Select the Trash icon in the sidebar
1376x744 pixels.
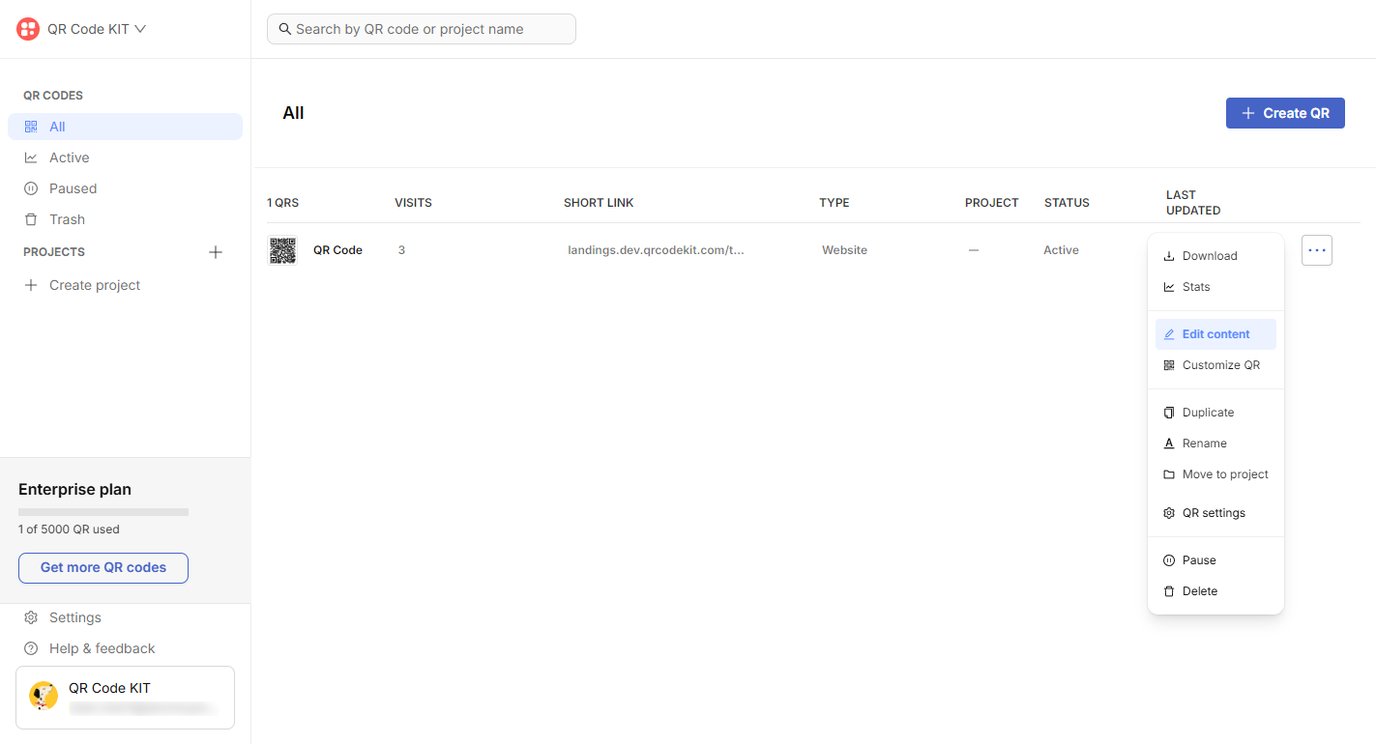tap(31, 219)
